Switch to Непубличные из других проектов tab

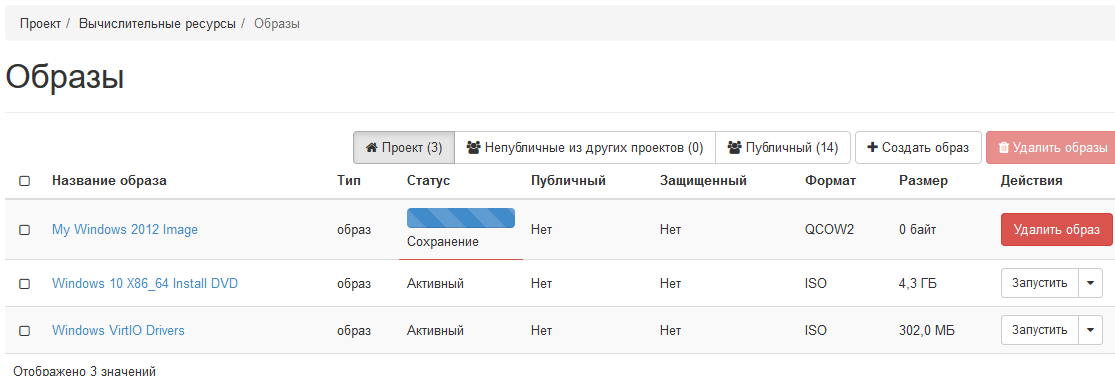585,148
